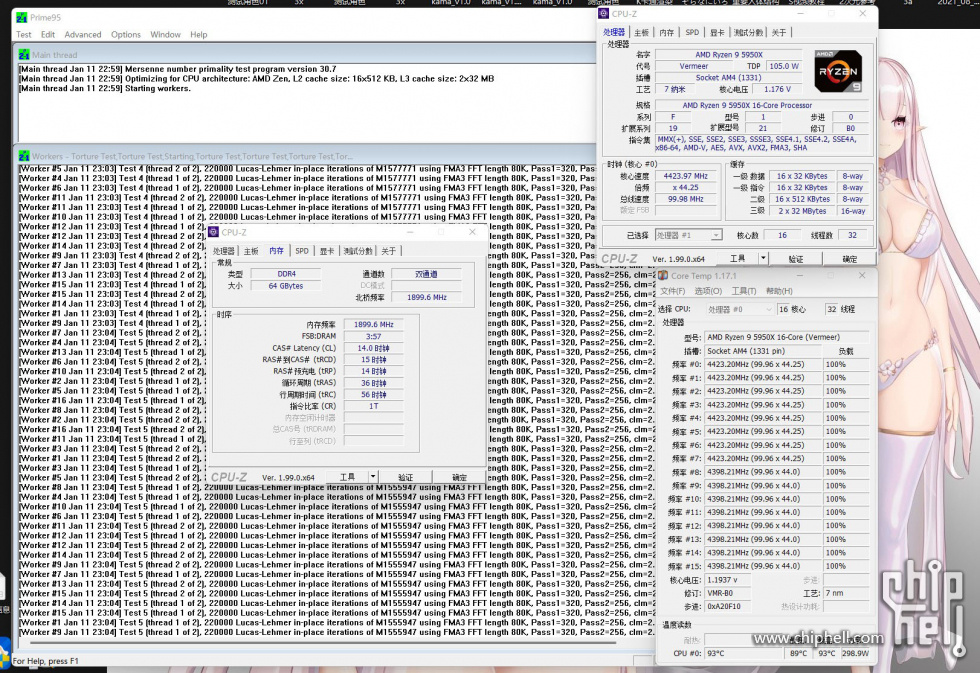The height and width of the screenshot is (673, 980).
Task: Click Core Temp 步进 value 0xA20F10
Action: [x=728, y=607]
